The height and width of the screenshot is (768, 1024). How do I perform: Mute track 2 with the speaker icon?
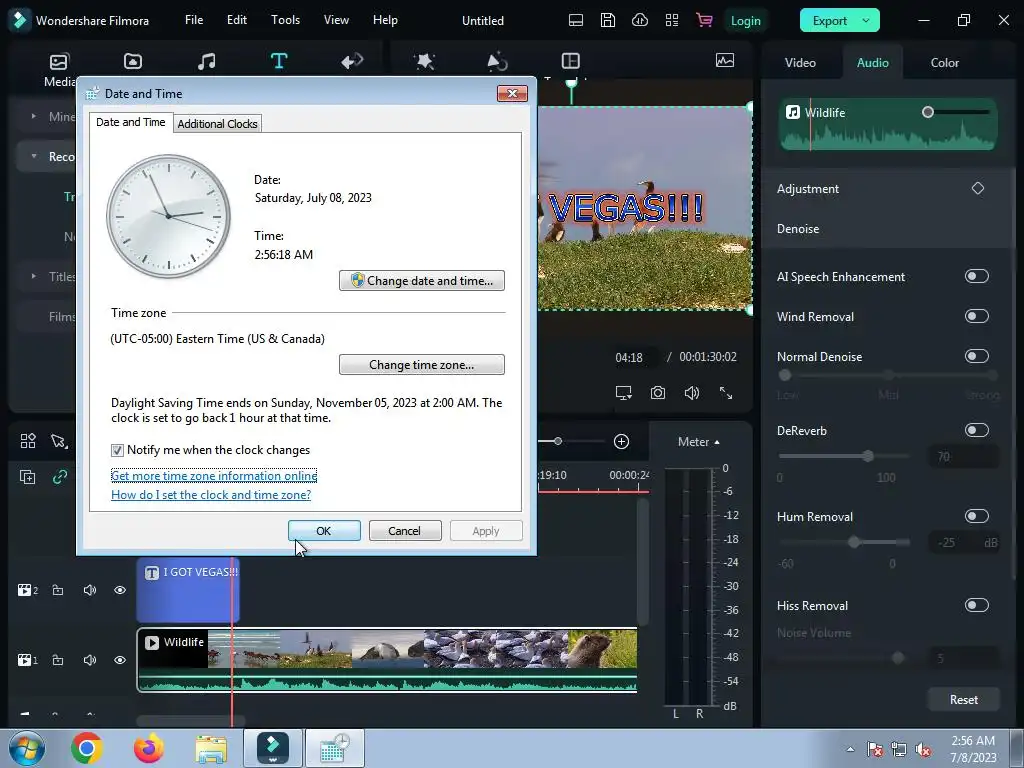point(89,590)
